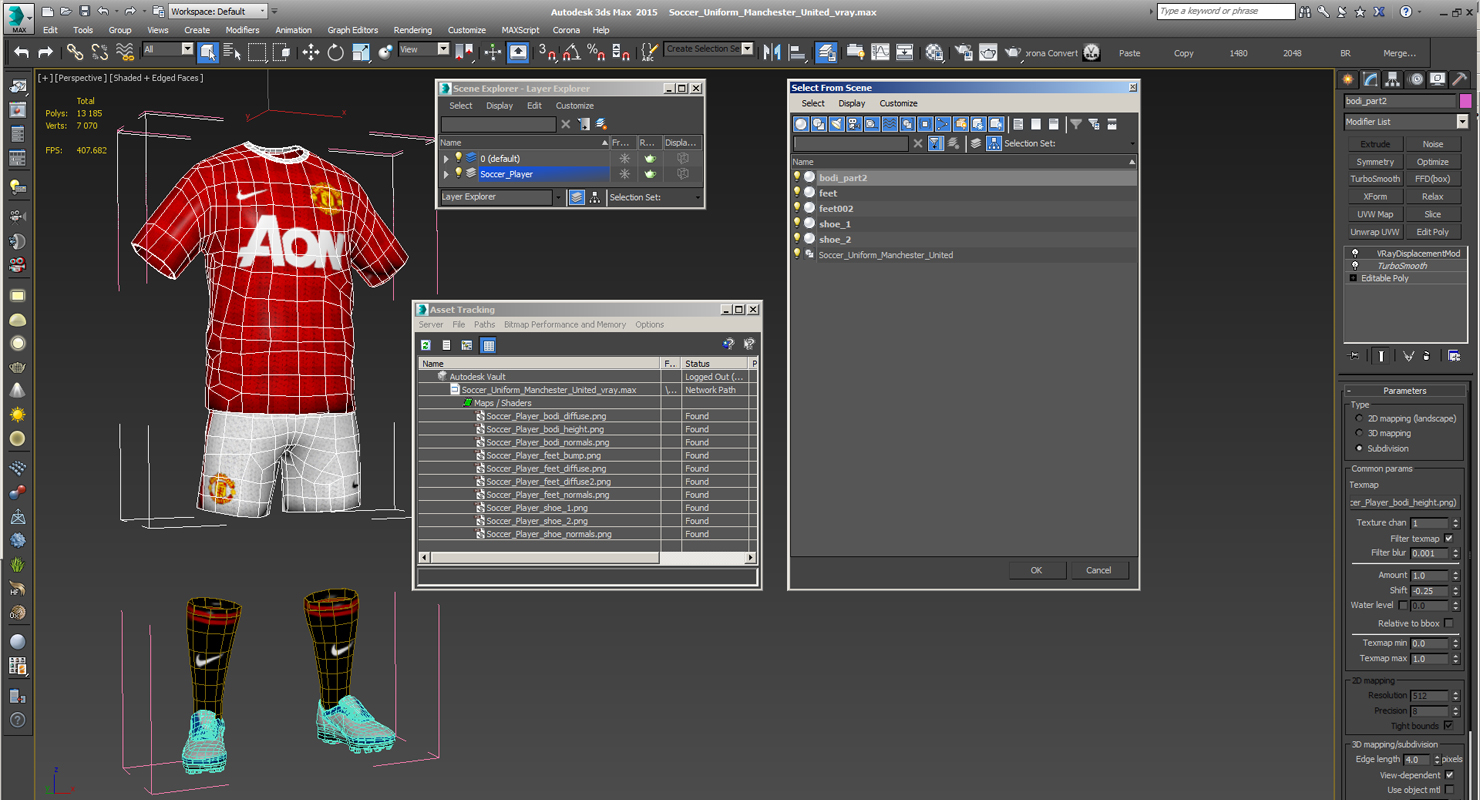
Task: Toggle Angle Snap in main toolbar
Action: pos(571,52)
